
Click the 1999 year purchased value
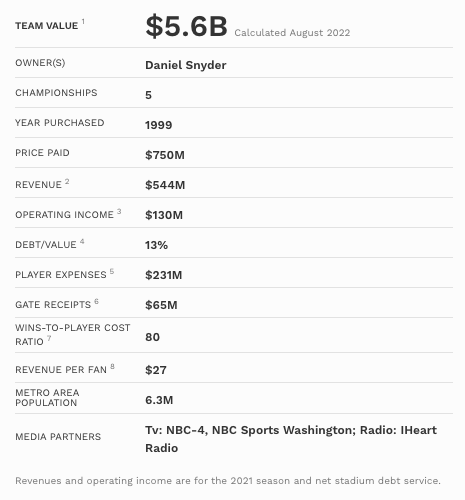[159, 125]
